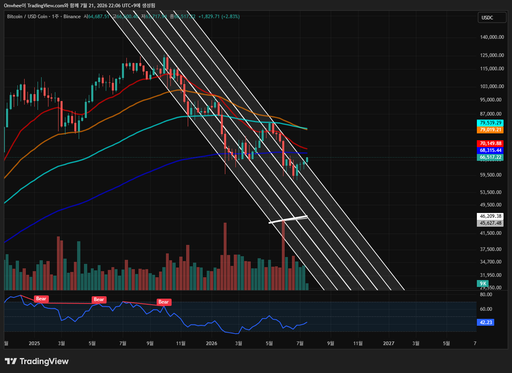Screen dimensions: 512x373
Task: Select the white 46,209.38 price label
Action: tap(490, 216)
